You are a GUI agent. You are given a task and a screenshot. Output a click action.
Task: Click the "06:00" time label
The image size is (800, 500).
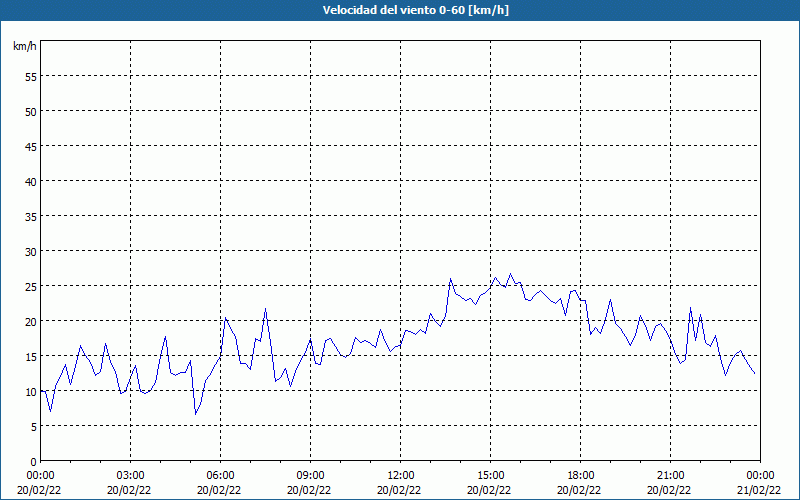[220, 476]
